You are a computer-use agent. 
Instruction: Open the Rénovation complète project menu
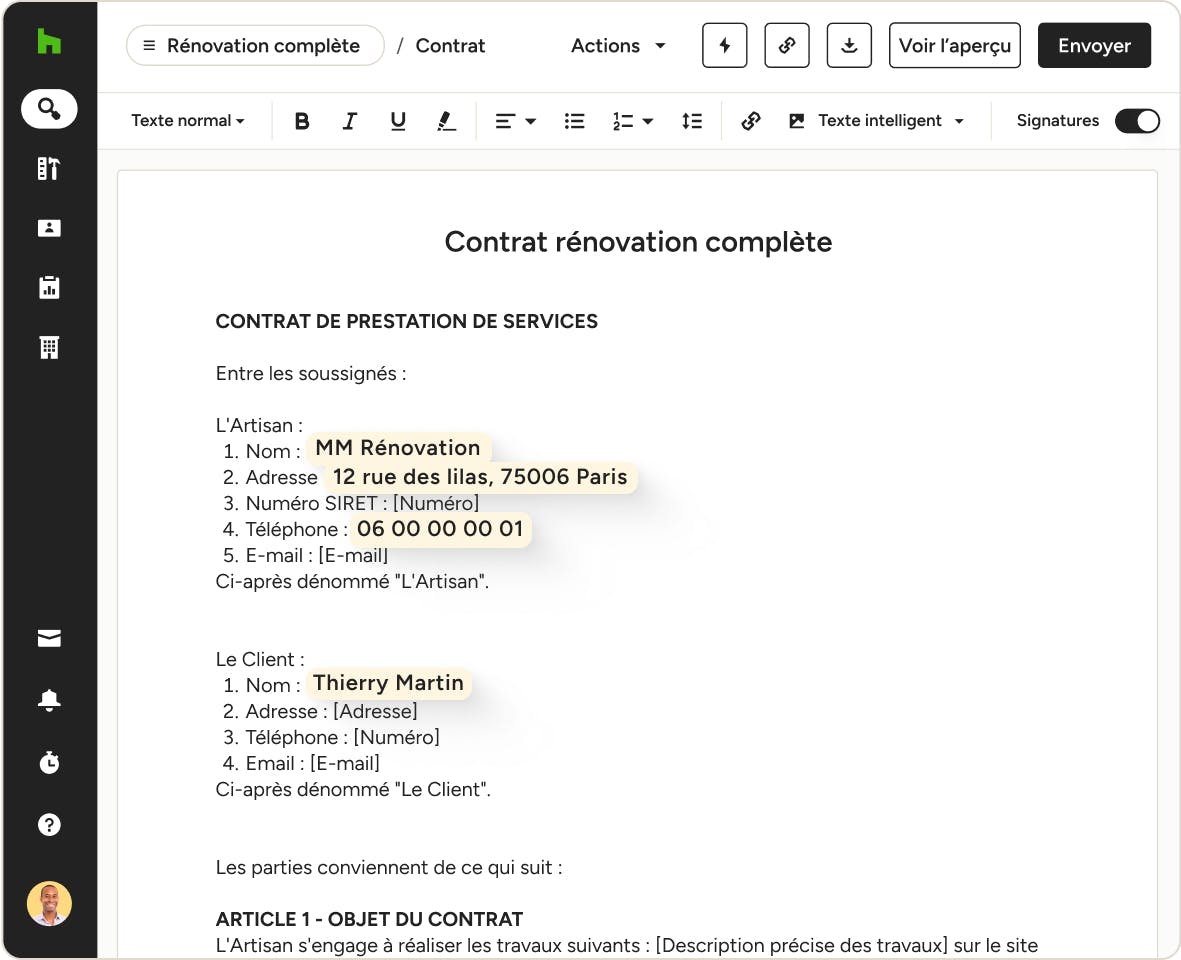254,46
